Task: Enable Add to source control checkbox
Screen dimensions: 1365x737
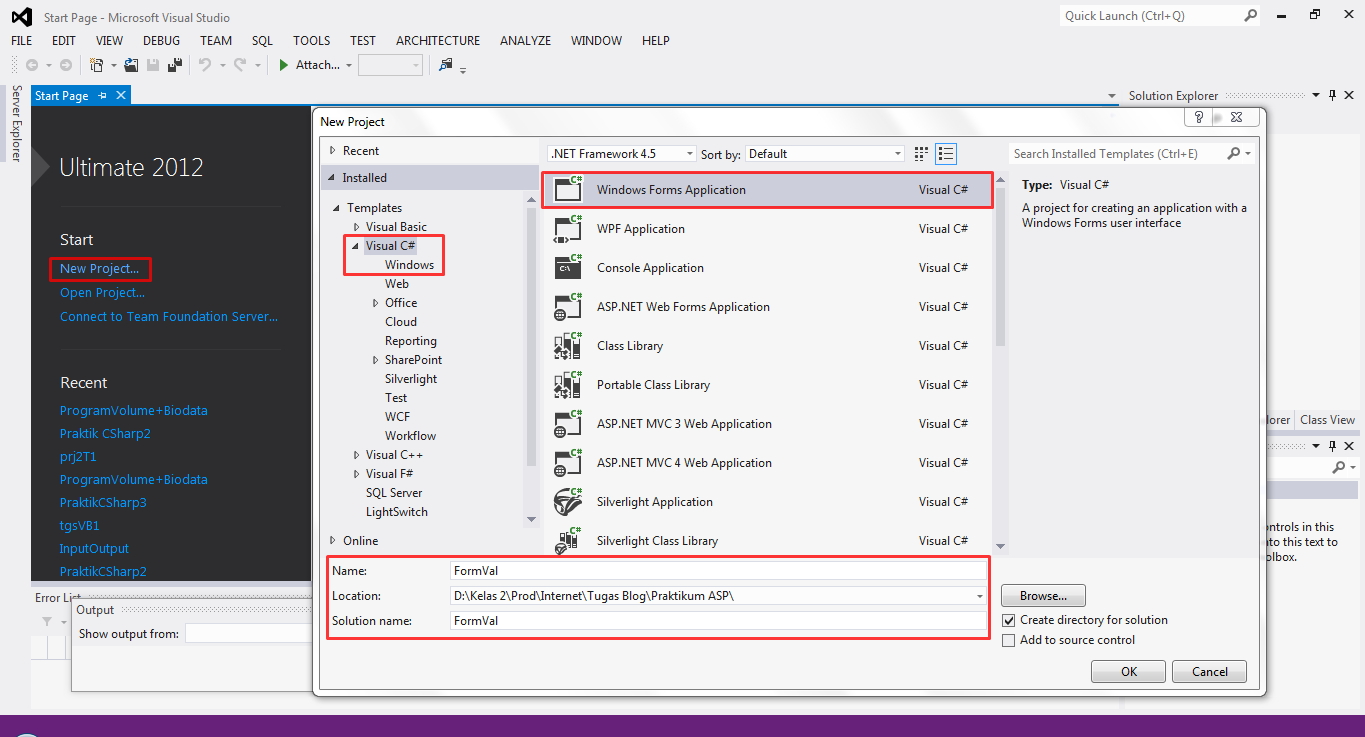Action: 1008,640
